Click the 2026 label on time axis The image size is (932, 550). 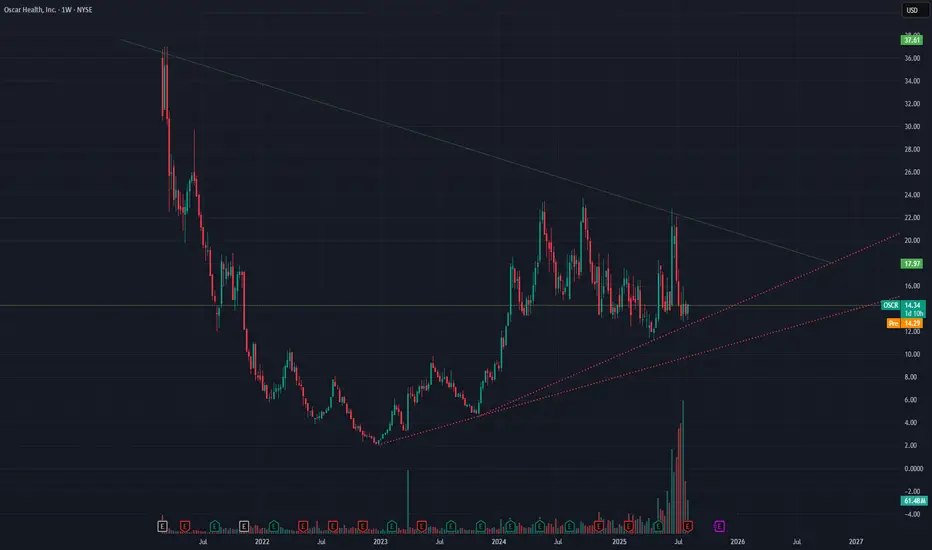click(738, 542)
